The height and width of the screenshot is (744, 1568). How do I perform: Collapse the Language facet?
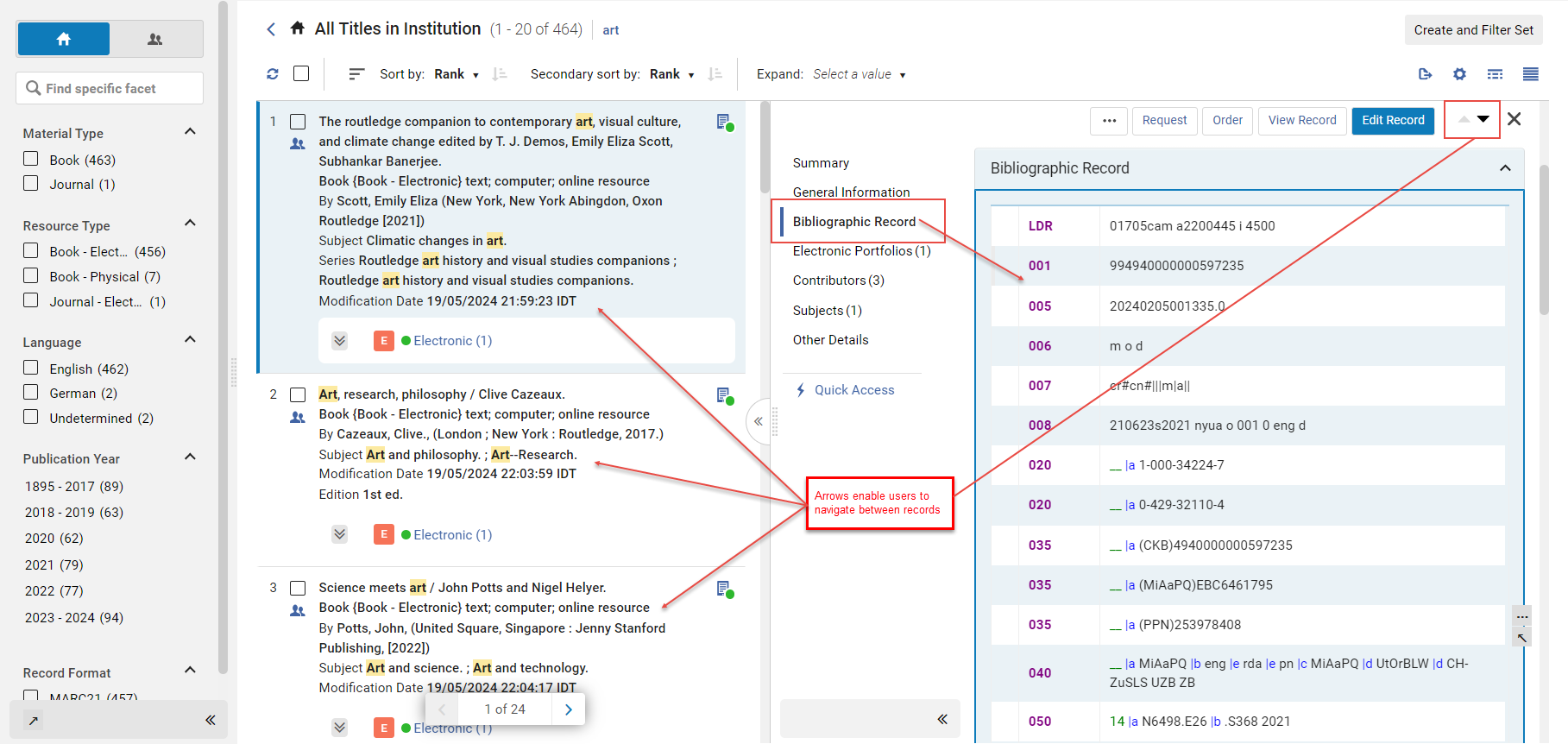click(191, 339)
